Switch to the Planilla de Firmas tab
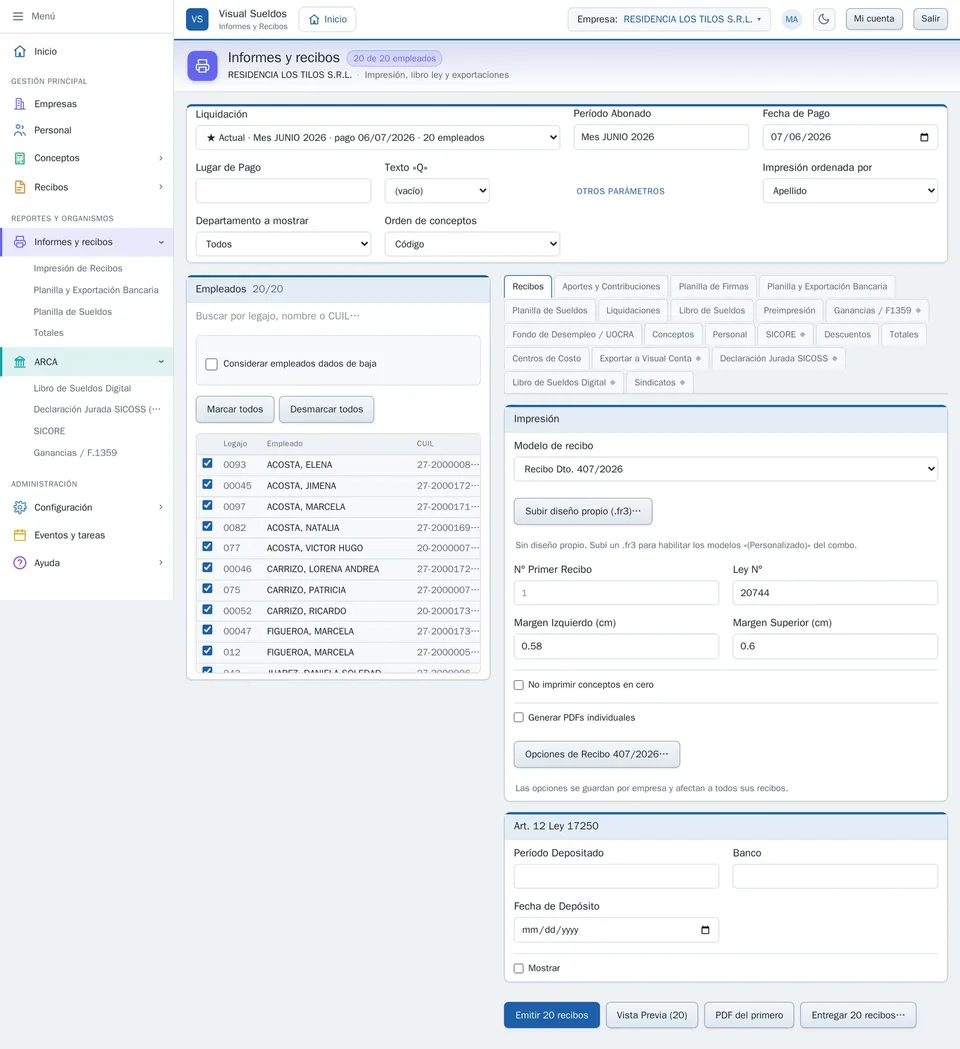960x1049 pixels. [713, 286]
